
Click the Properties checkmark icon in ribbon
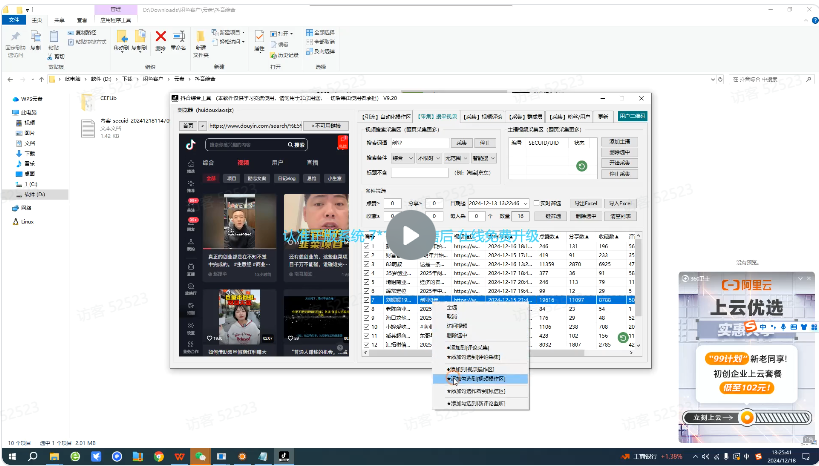coord(259,38)
